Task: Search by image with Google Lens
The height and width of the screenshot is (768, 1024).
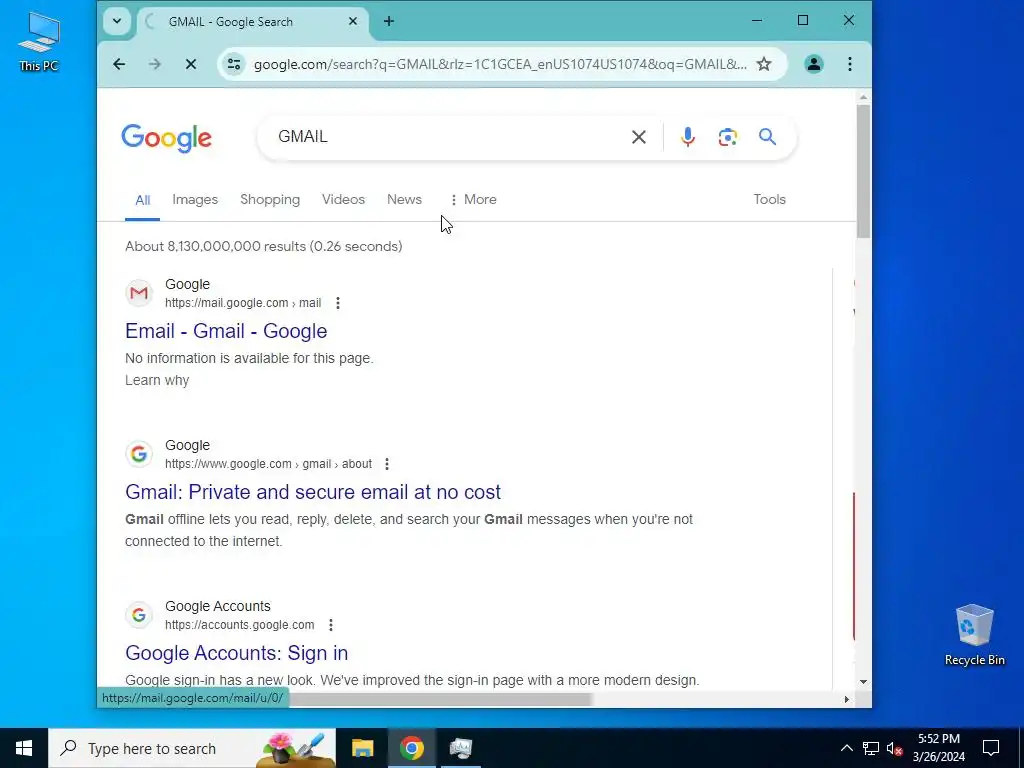Action: (x=728, y=136)
